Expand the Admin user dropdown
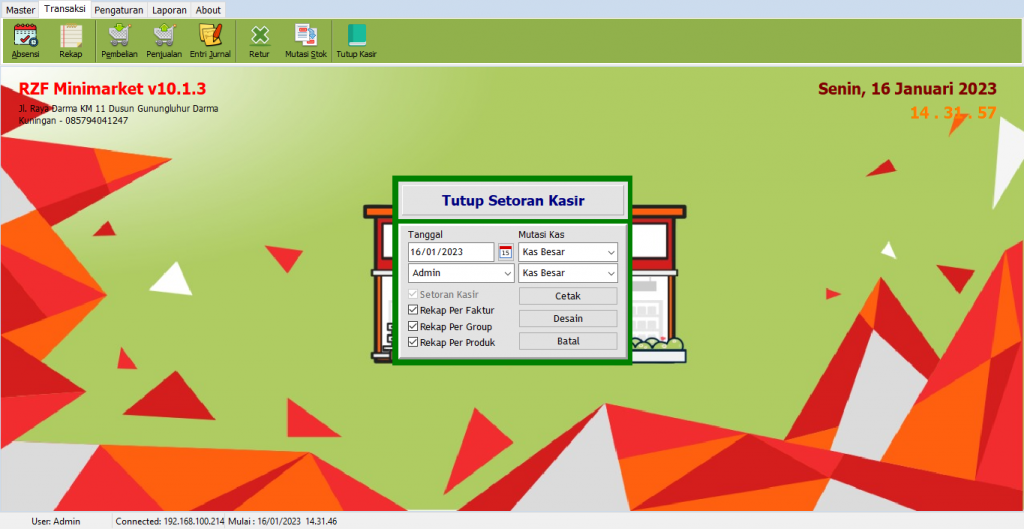The height and width of the screenshot is (529, 1024). pos(507,273)
